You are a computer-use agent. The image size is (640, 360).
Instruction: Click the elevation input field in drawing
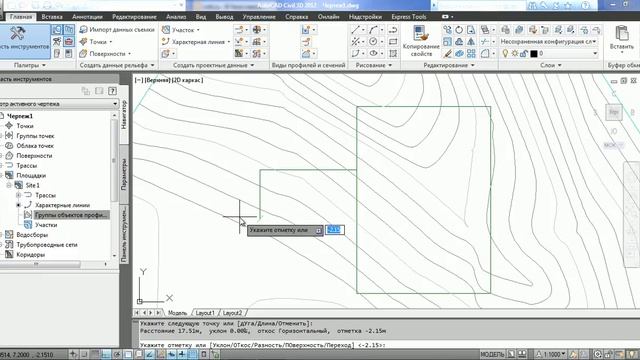[334, 230]
